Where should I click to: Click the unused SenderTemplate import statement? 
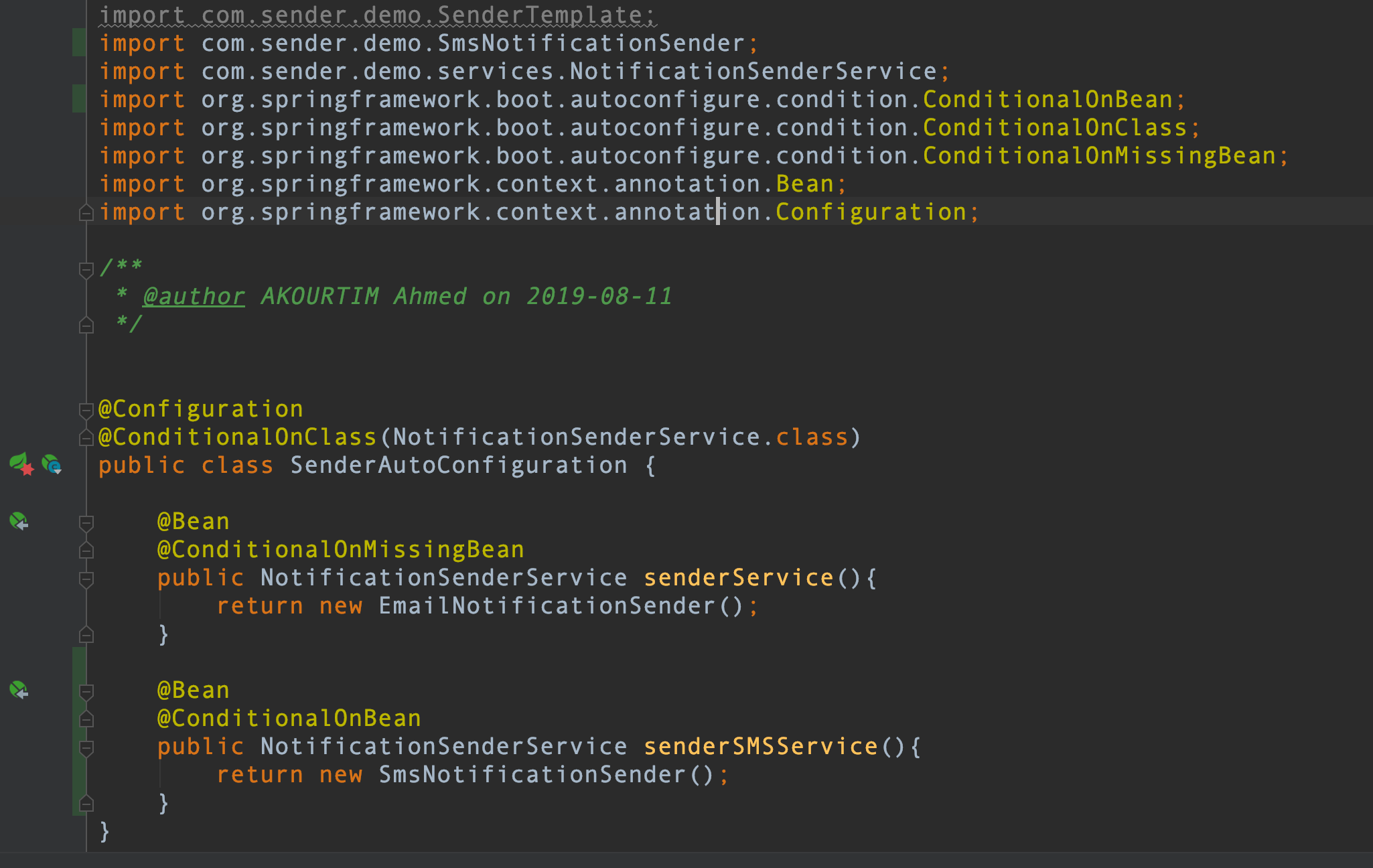(375, 13)
